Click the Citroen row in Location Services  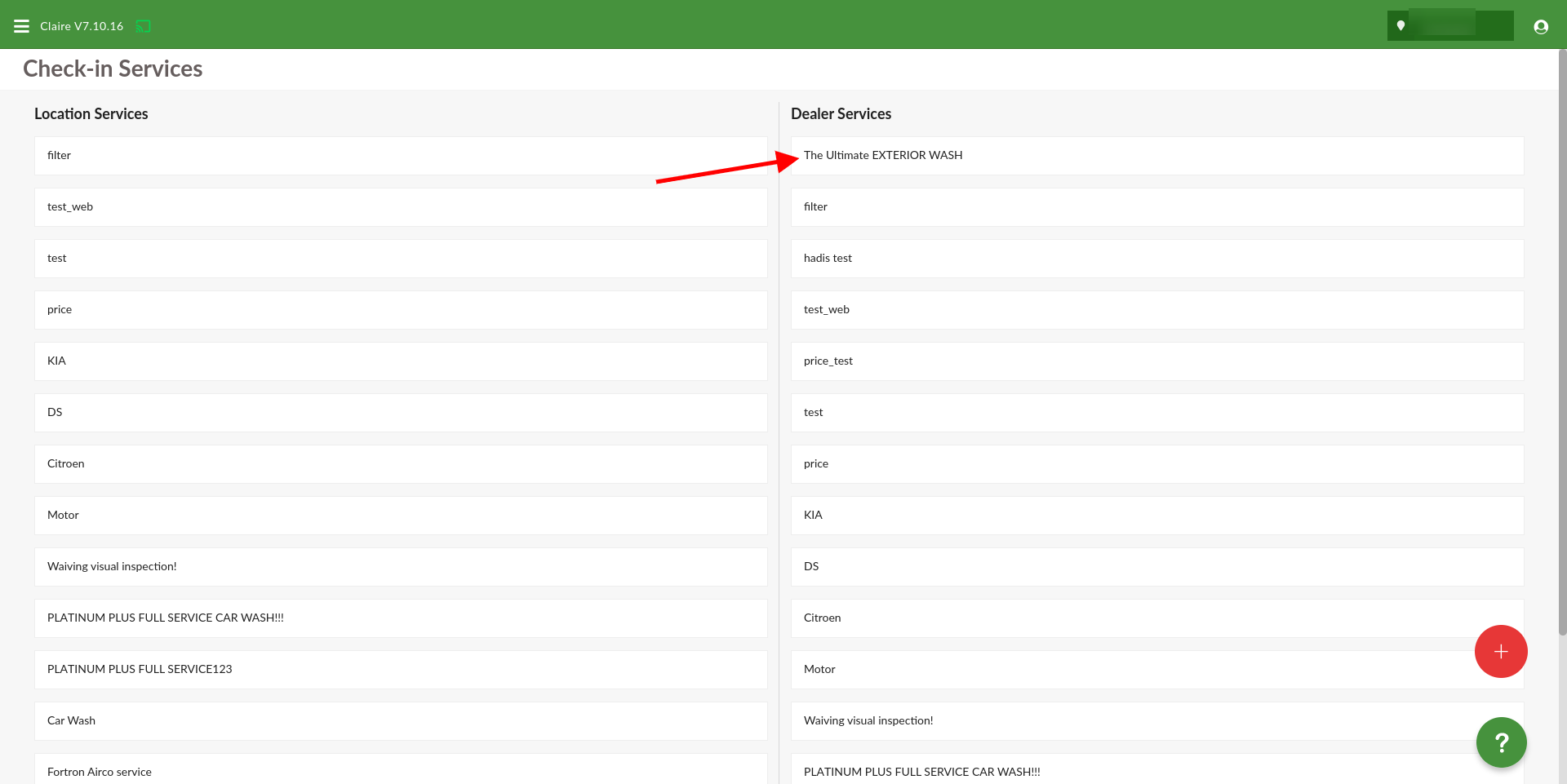coord(400,464)
